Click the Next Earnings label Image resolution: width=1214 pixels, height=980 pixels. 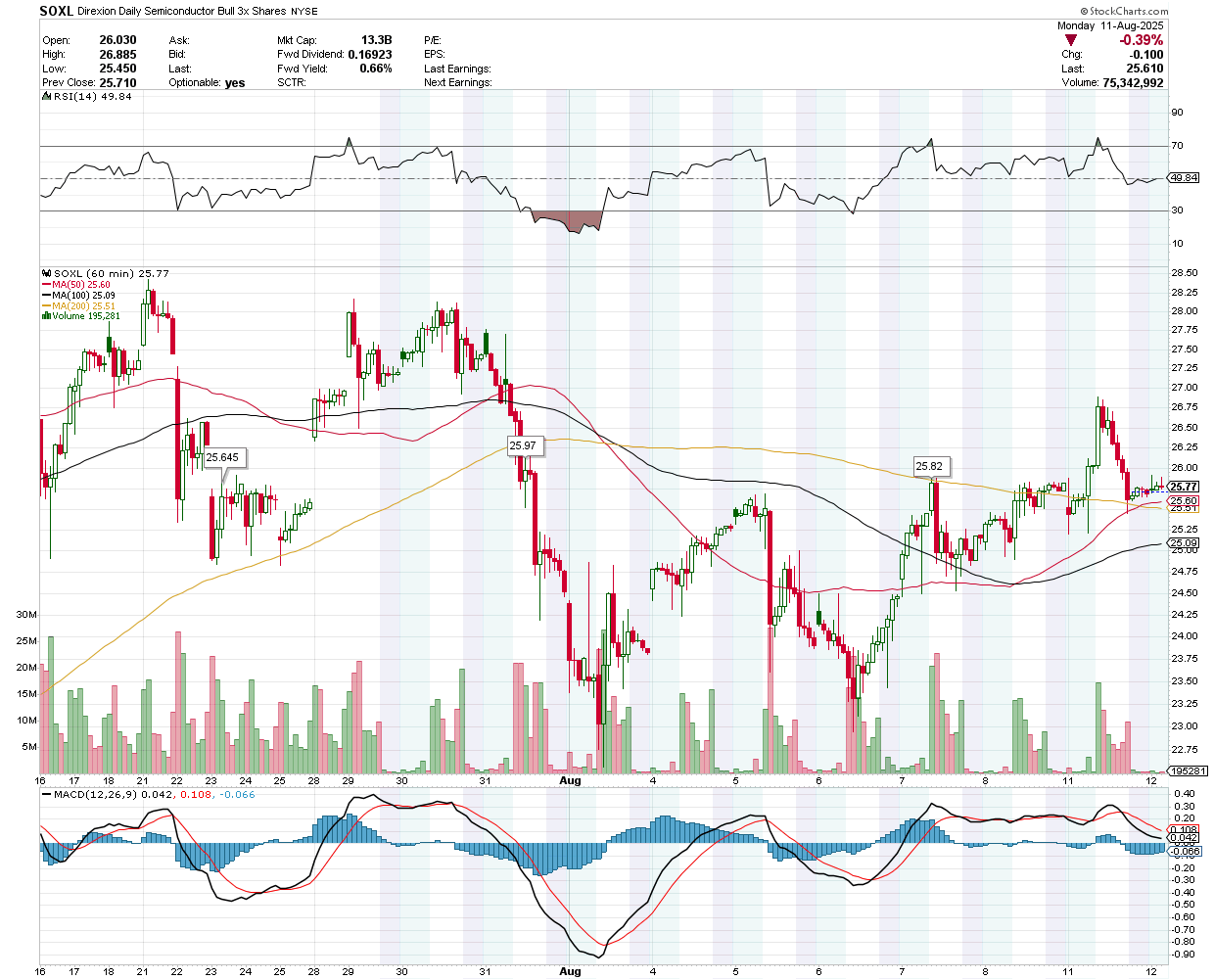(x=458, y=83)
